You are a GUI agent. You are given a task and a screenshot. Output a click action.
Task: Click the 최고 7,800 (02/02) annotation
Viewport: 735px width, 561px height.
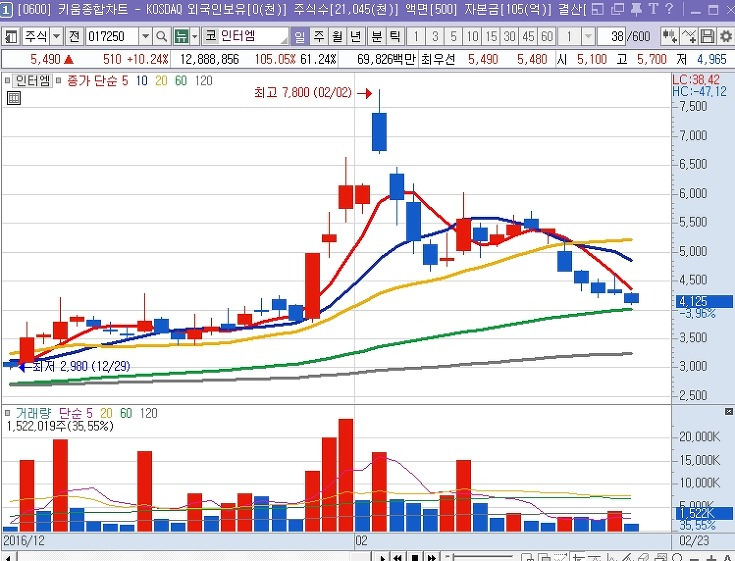pos(303,92)
